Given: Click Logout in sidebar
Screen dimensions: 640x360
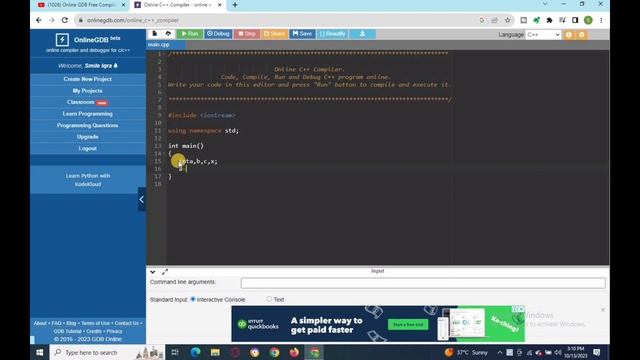Looking at the screenshot, I should [x=88, y=149].
